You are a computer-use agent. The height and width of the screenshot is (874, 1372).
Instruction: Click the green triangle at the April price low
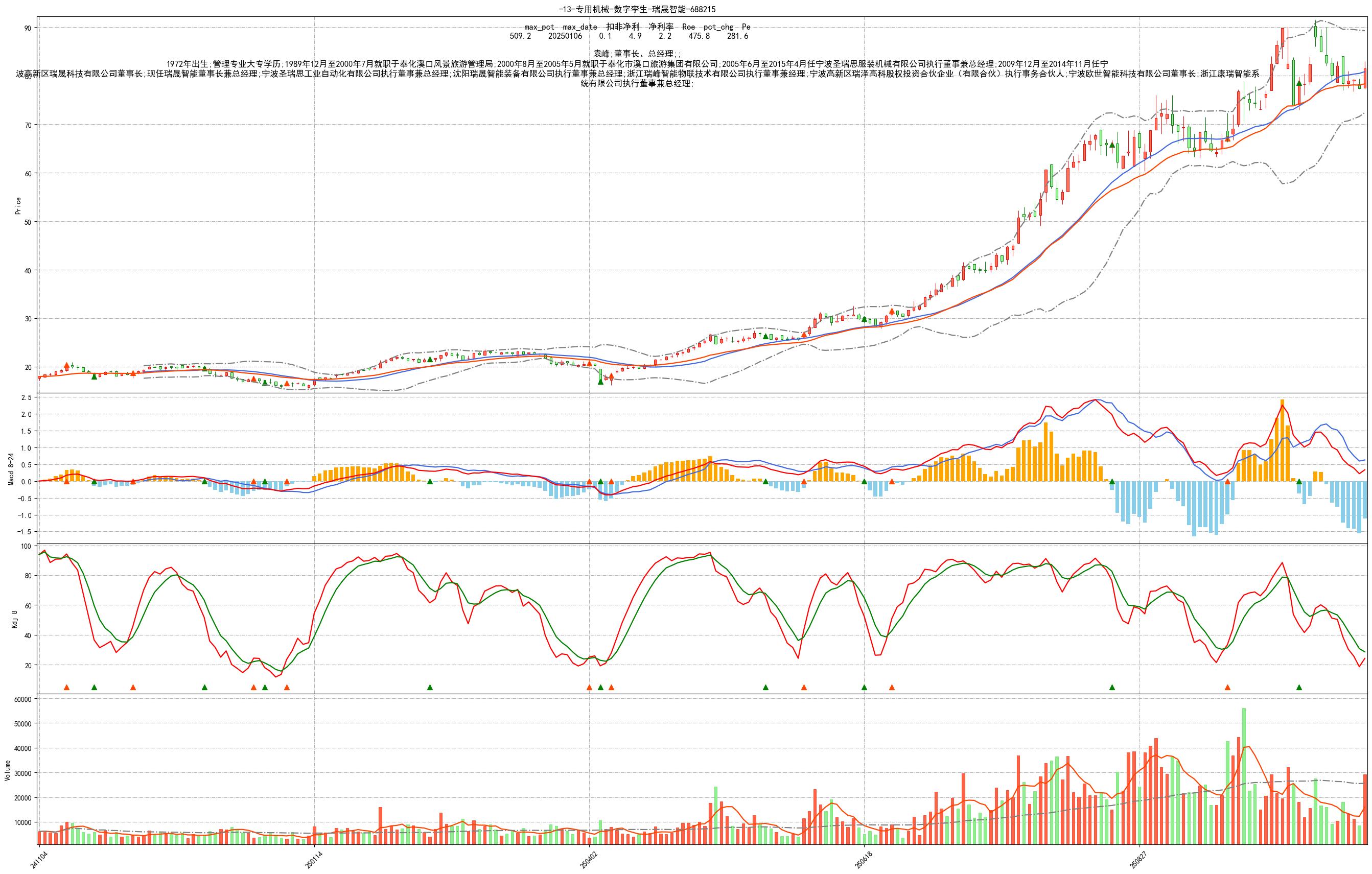pos(600,381)
